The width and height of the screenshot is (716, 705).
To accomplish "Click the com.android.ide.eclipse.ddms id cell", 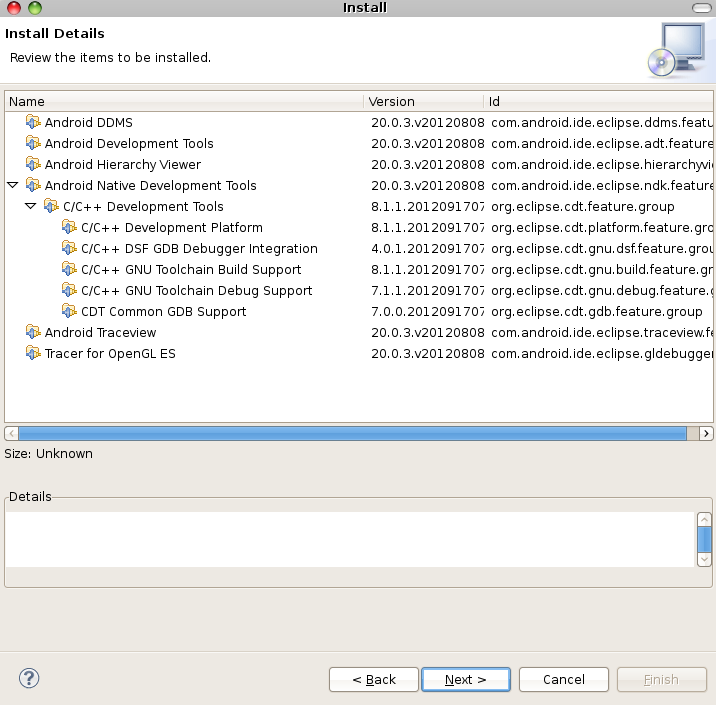I will click(x=602, y=122).
